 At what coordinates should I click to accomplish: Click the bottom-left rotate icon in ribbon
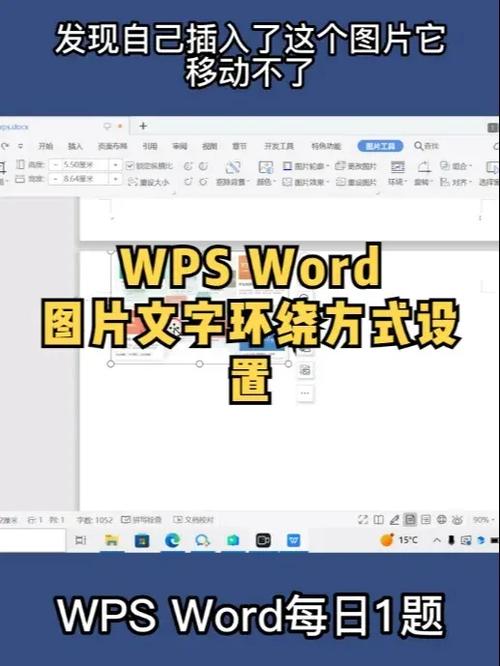click(x=188, y=182)
